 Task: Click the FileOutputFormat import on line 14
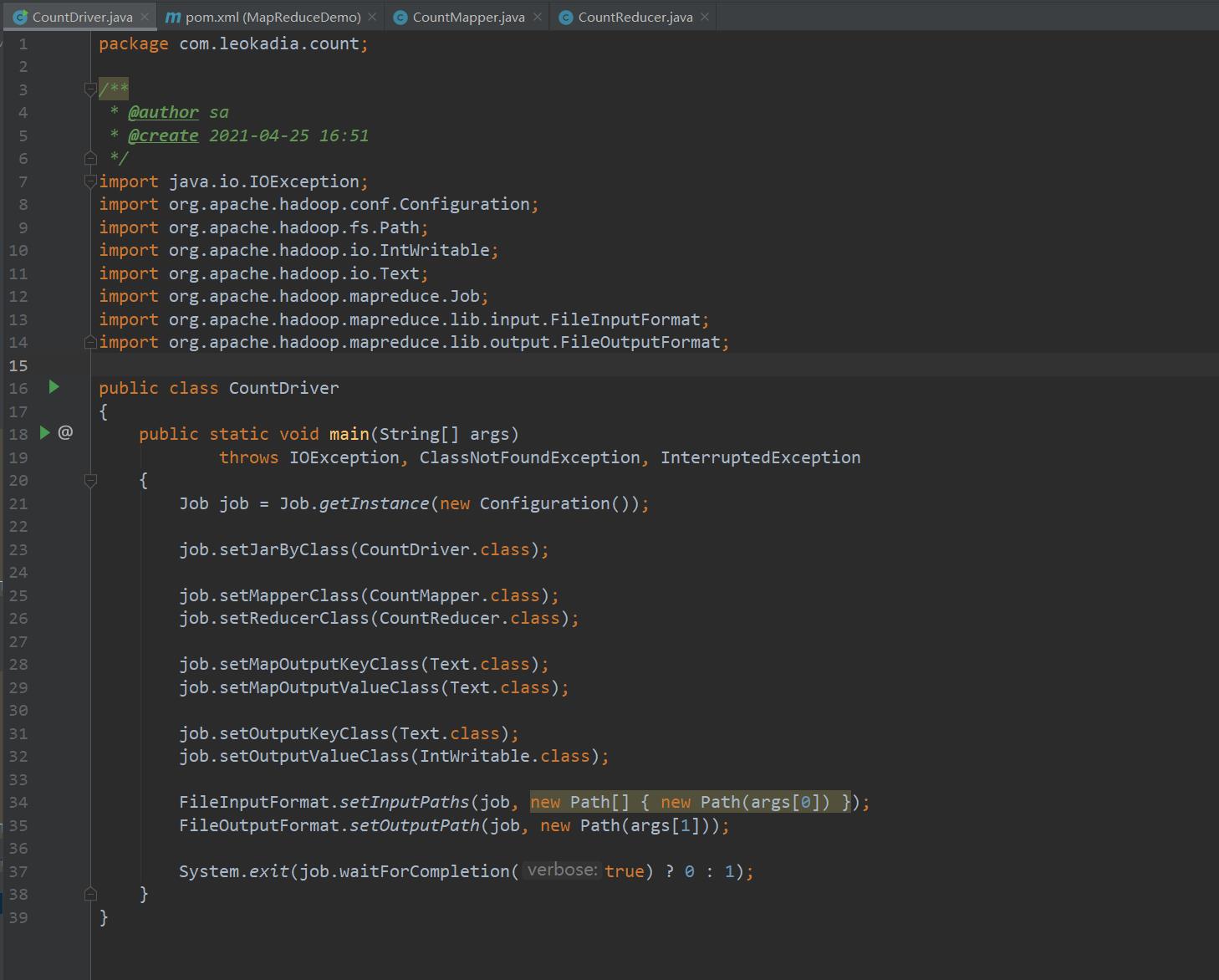(445, 342)
